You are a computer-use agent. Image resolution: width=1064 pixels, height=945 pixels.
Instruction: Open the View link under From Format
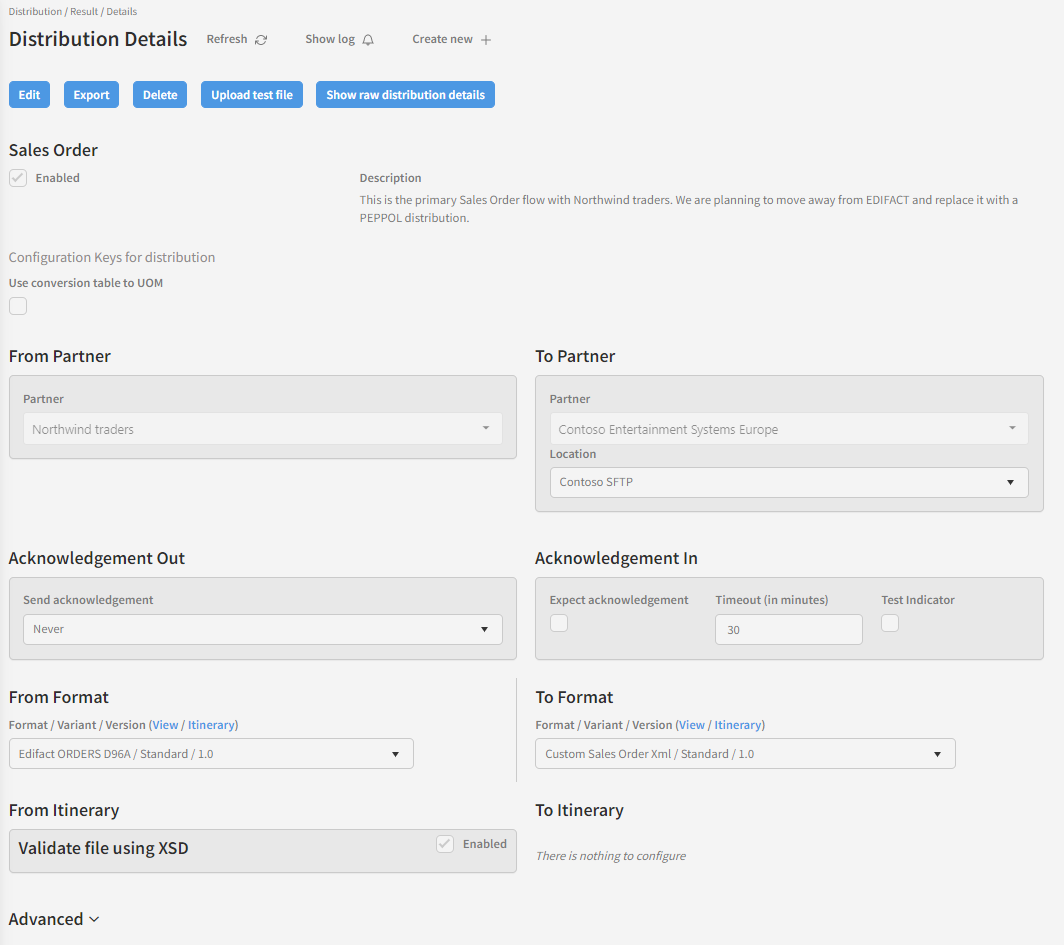click(165, 725)
